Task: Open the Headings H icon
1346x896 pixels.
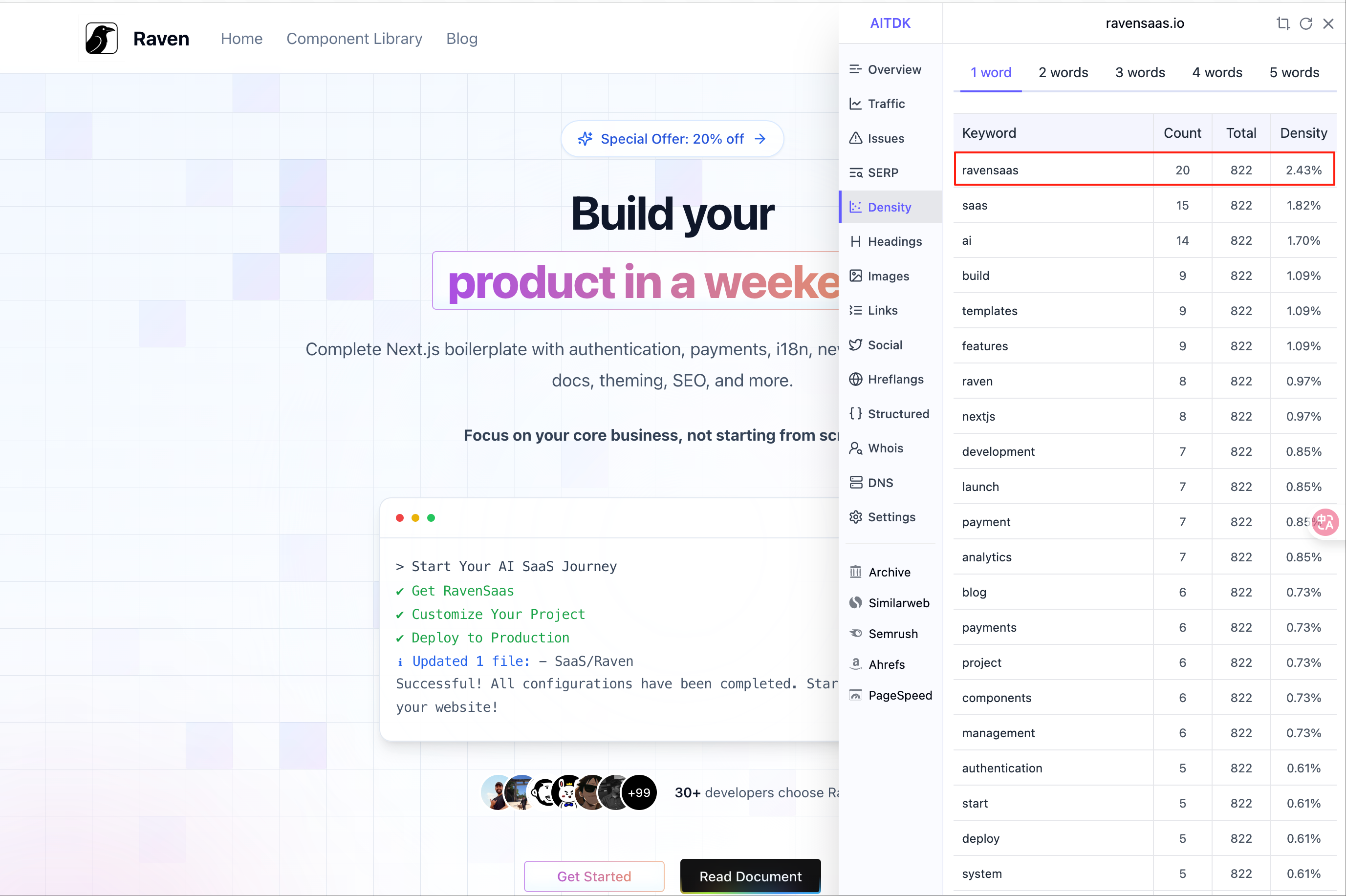Action: coord(855,241)
